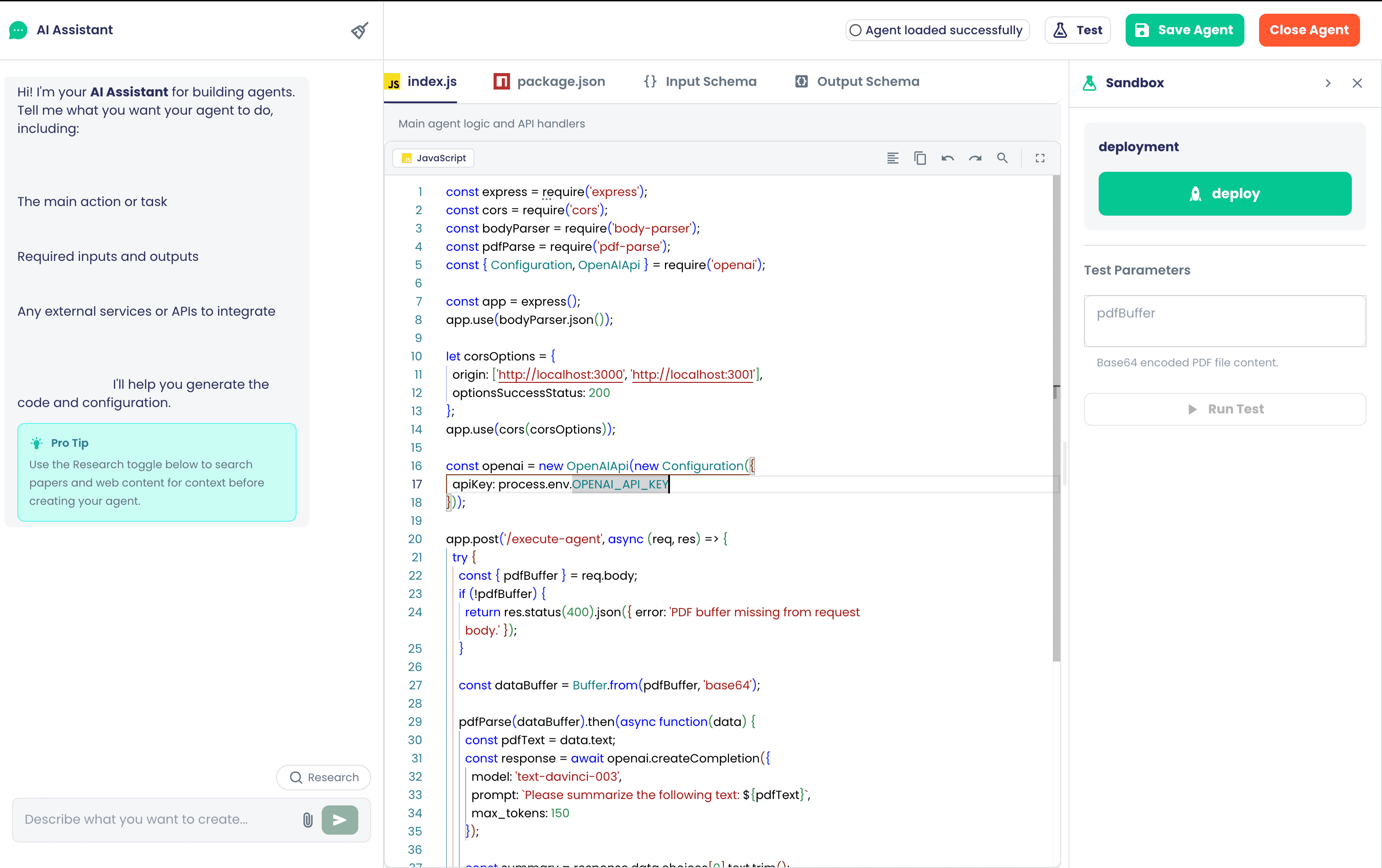The image size is (1382, 868).
Task: Deploy the agent
Action: (1225, 193)
